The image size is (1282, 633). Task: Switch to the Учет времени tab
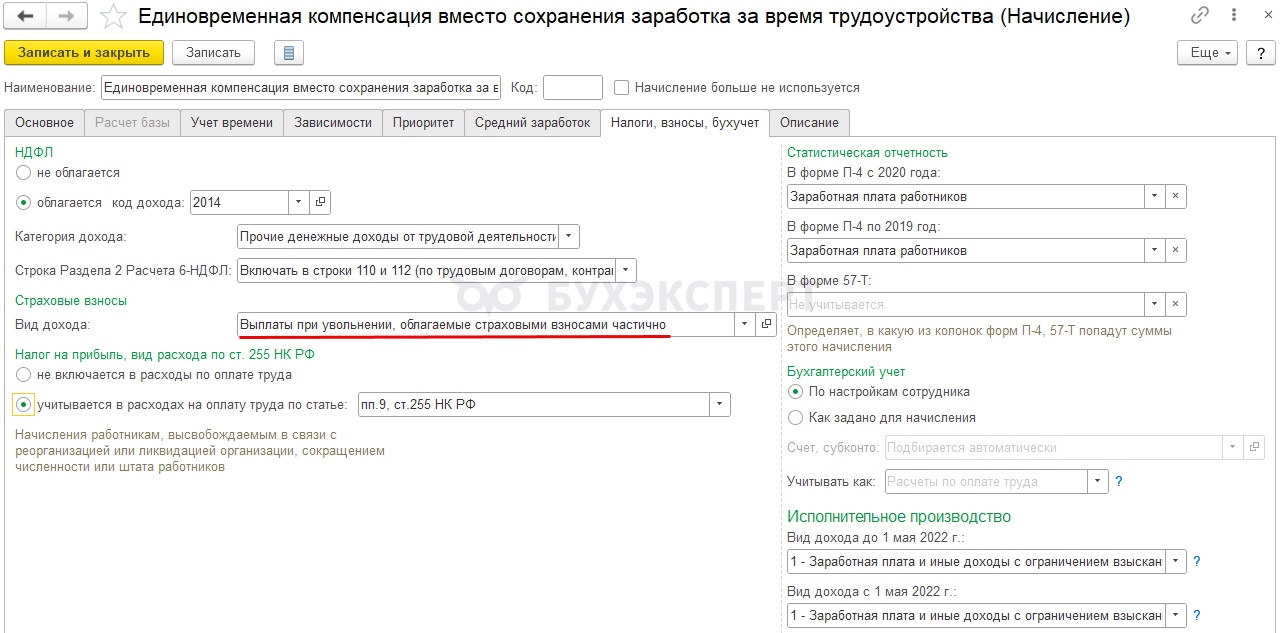pos(232,123)
